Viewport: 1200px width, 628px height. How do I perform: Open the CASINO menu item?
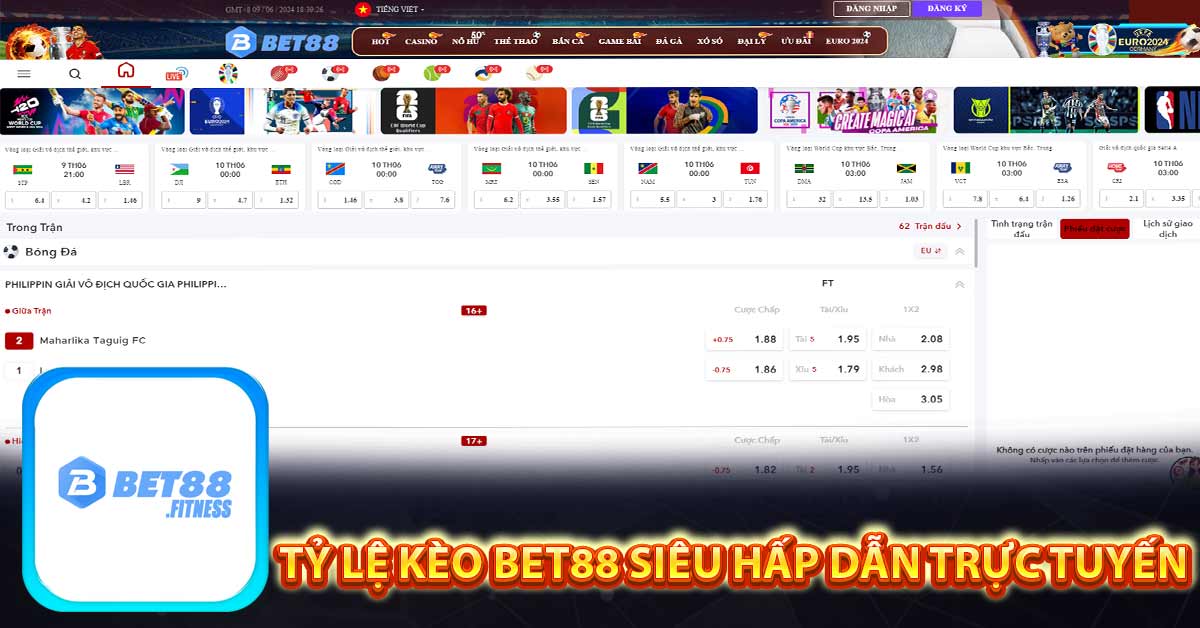click(x=421, y=41)
